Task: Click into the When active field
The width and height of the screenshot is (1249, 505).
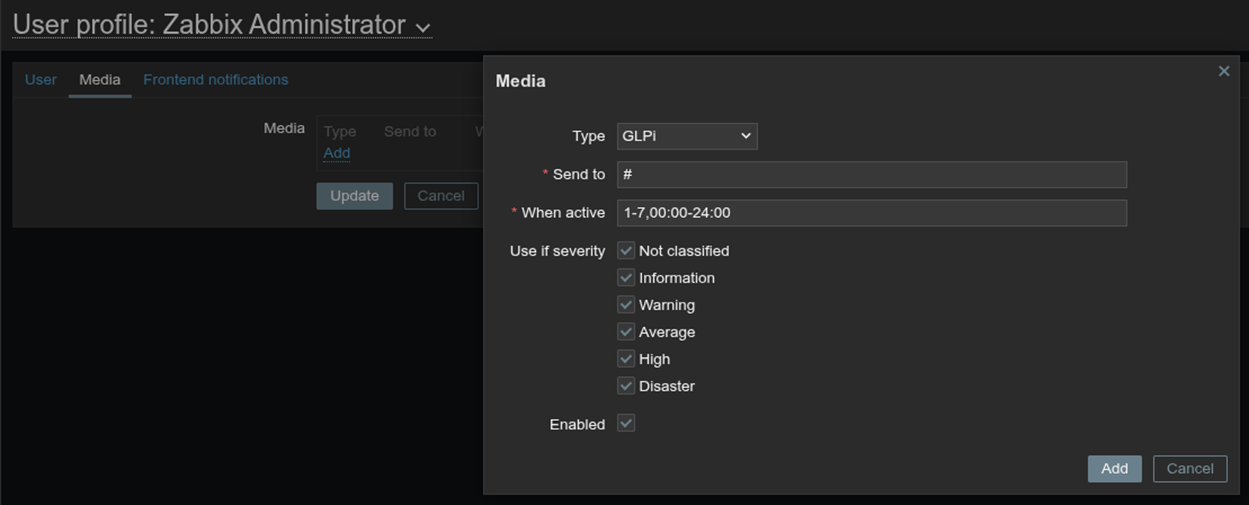Action: pyautogui.click(x=871, y=213)
